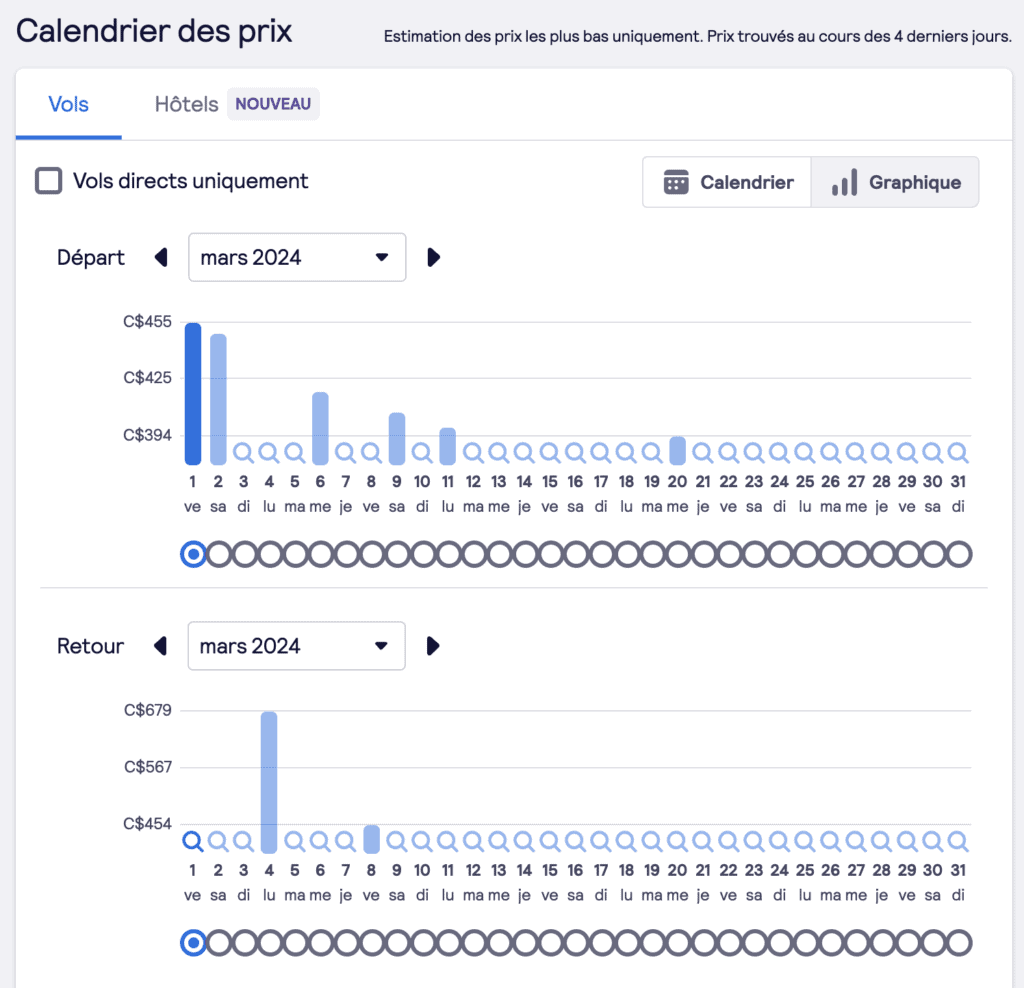
Task: Click the search icon on departure date 15
Action: (549, 452)
